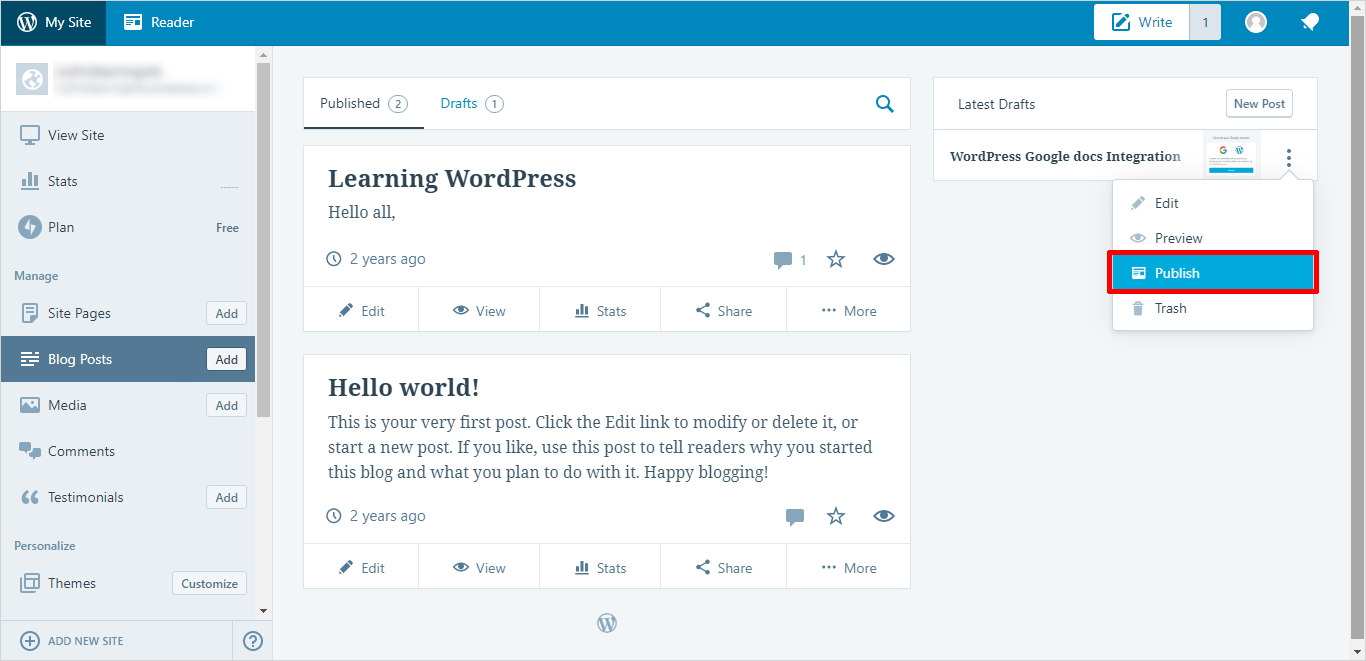Viewport: 1366px width, 661px height.
Task: Expand More options for Learning WordPress post
Action: (848, 311)
